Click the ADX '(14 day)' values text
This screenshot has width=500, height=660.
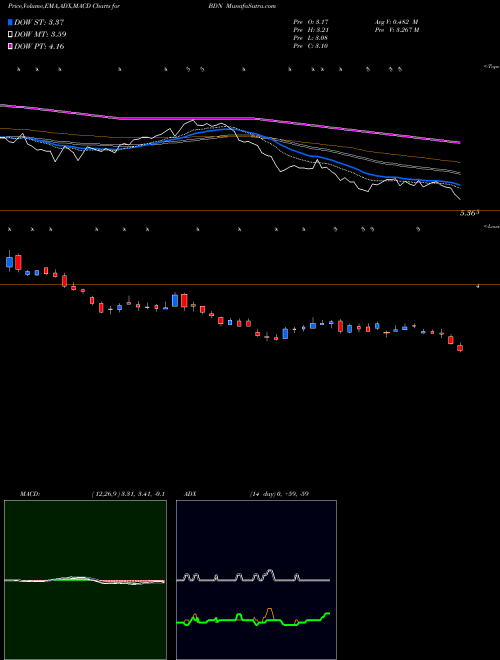279,494
